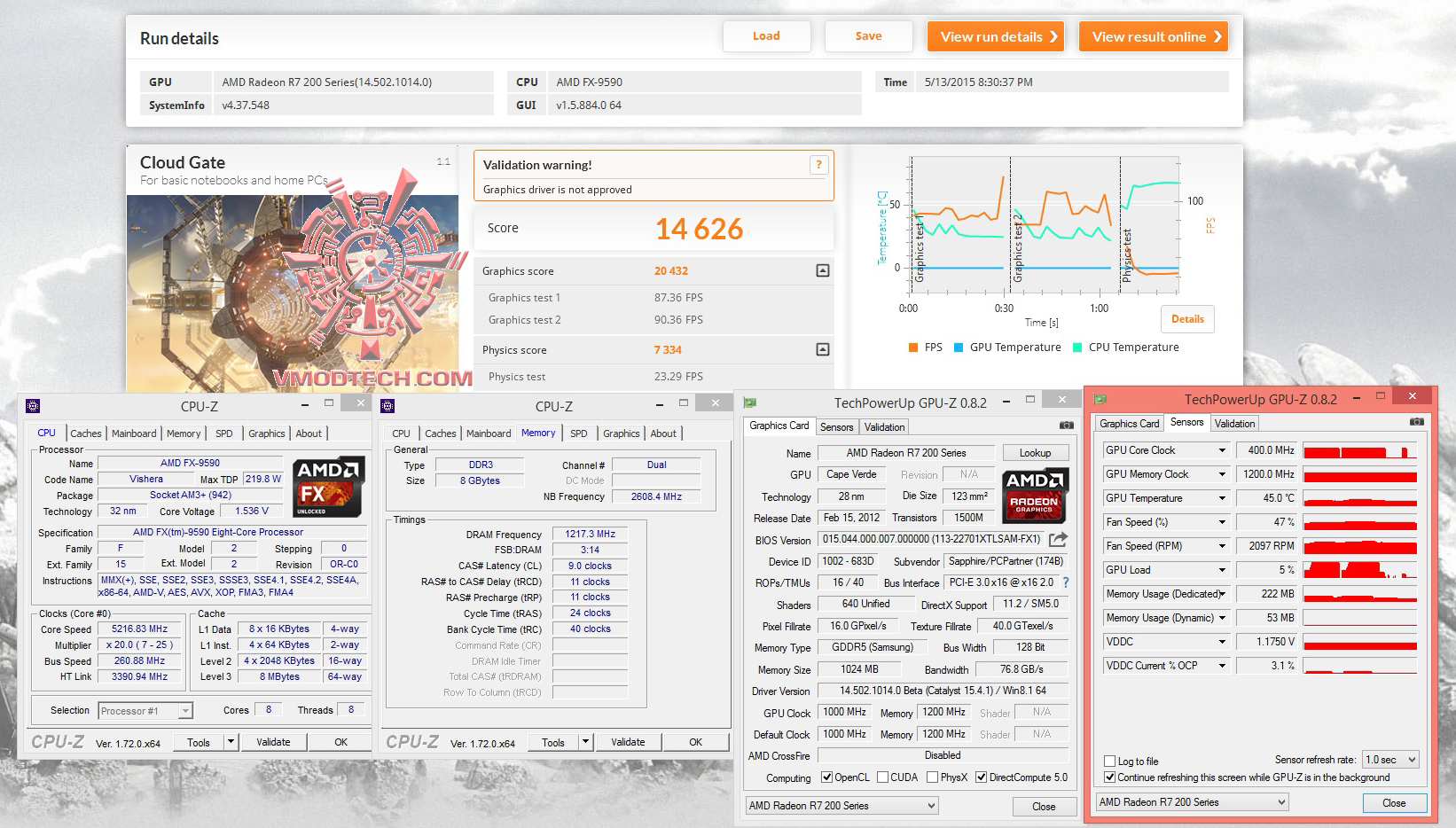Open the Fan Speed (RPM) sensor dropdown
Image resolution: width=1456 pixels, height=828 pixels.
1222,546
